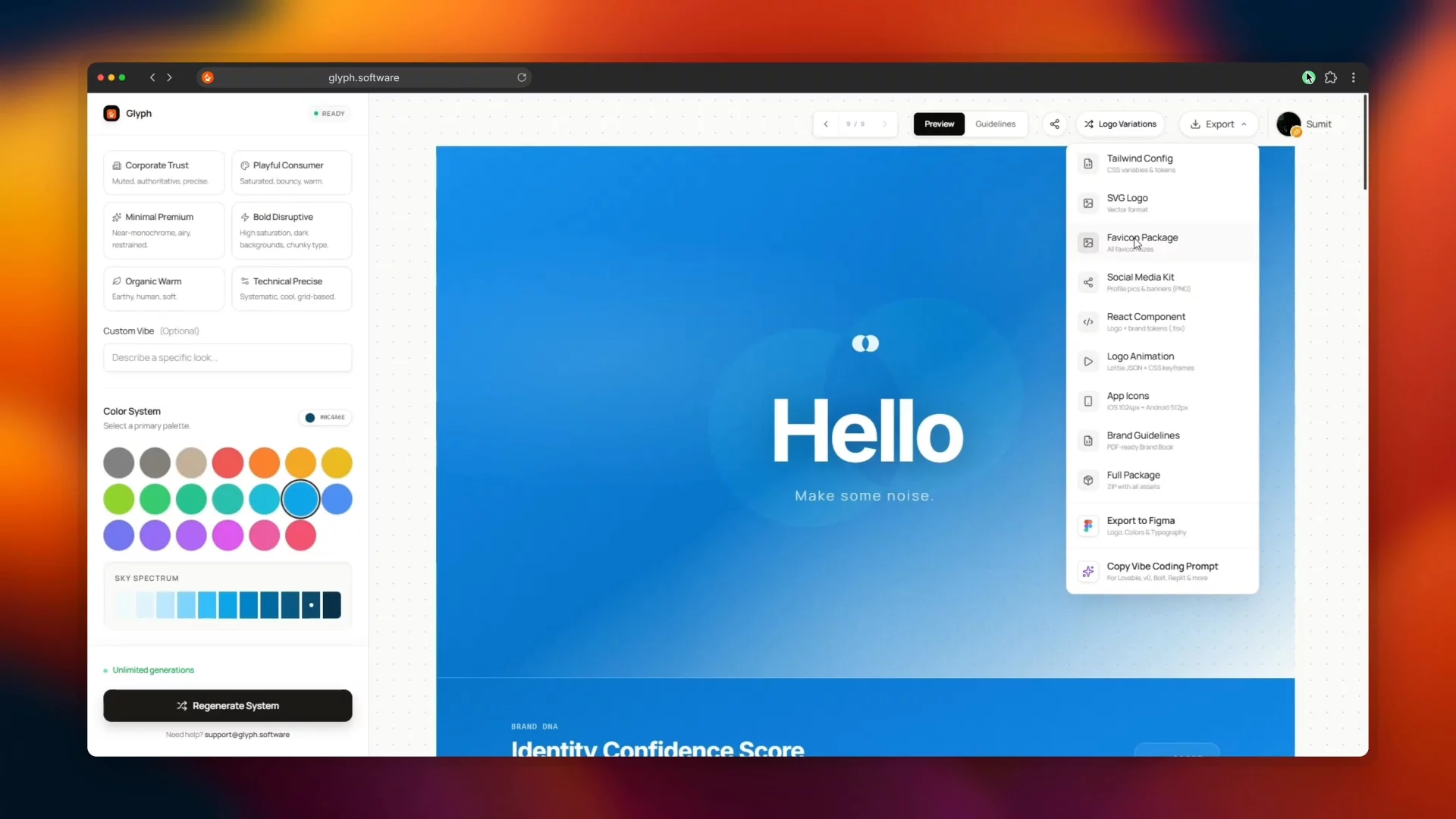1456x819 pixels.
Task: Click the site favicon in the address bar
Action: tap(208, 77)
